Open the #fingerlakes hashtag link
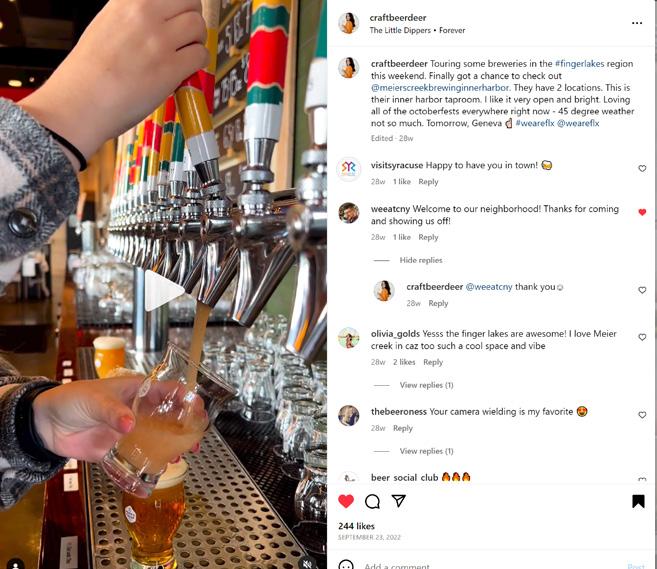The image size is (657, 569). pyautogui.click(x=579, y=64)
